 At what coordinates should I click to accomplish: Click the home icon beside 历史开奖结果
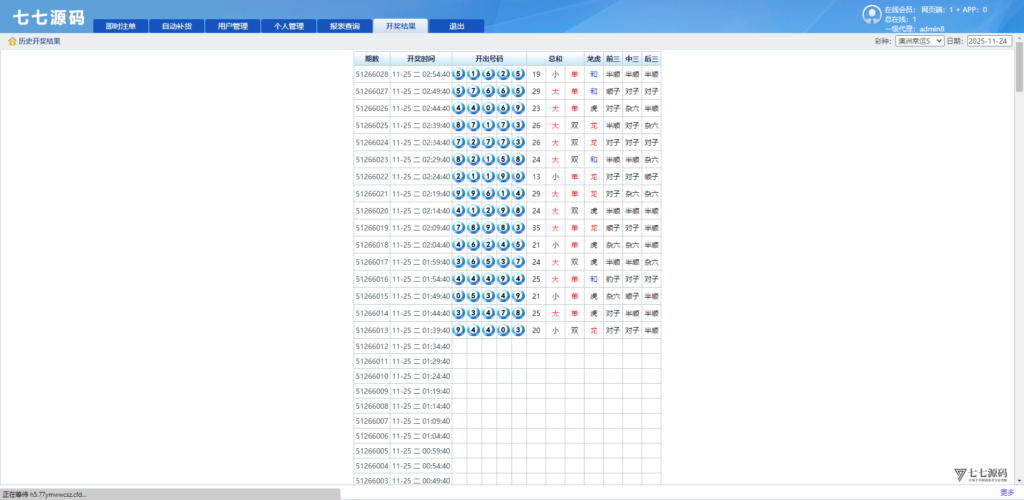pyautogui.click(x=12, y=42)
